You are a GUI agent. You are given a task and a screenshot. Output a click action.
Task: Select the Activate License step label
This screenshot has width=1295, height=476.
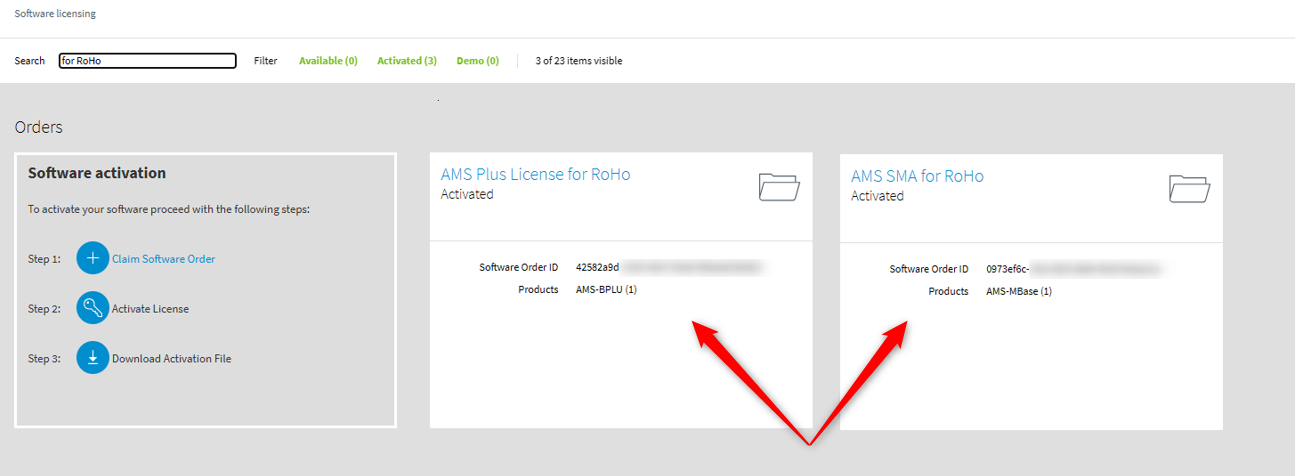click(x=150, y=309)
